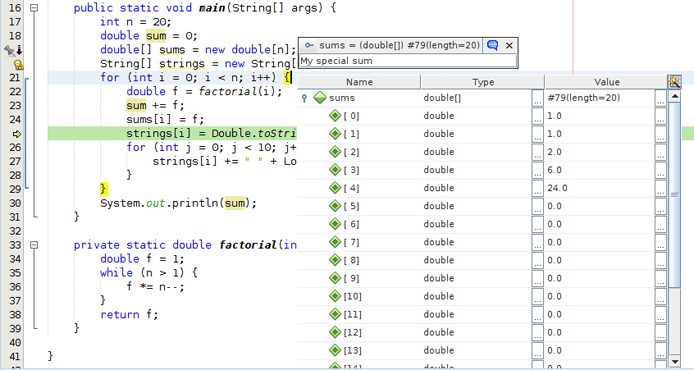This screenshot has height=370, width=694.
Task: Click scrollbar up arrow in variables table
Action: click(675, 96)
